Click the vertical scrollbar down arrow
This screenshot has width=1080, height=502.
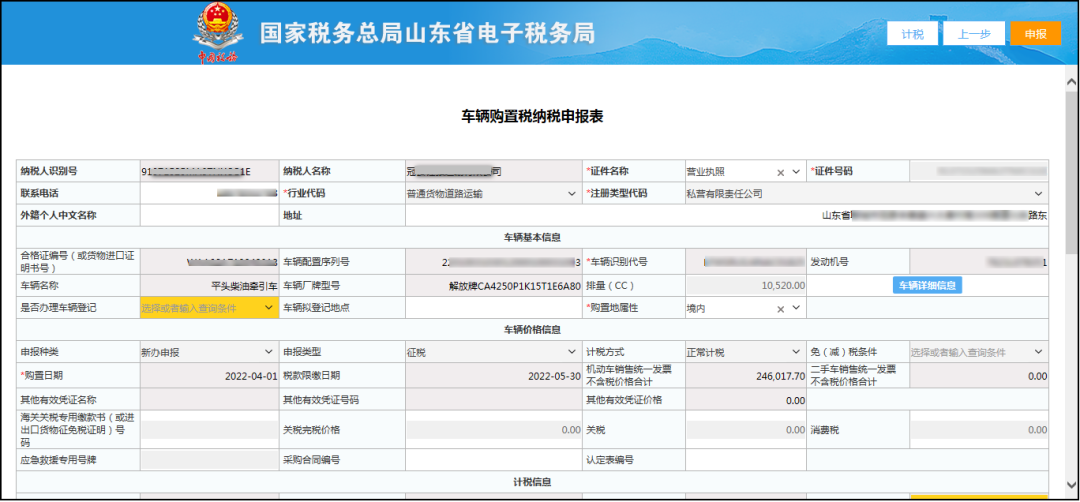(1071, 484)
